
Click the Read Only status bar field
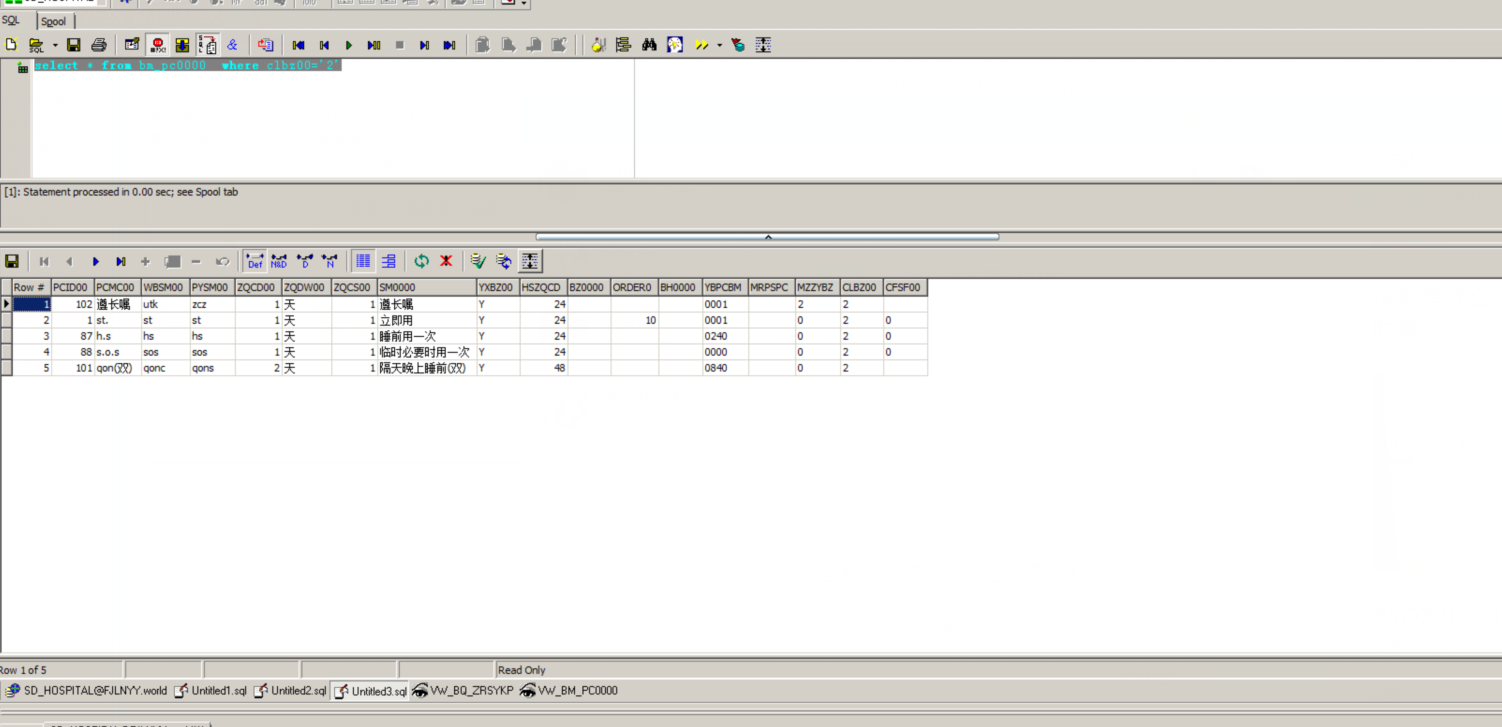(x=521, y=670)
